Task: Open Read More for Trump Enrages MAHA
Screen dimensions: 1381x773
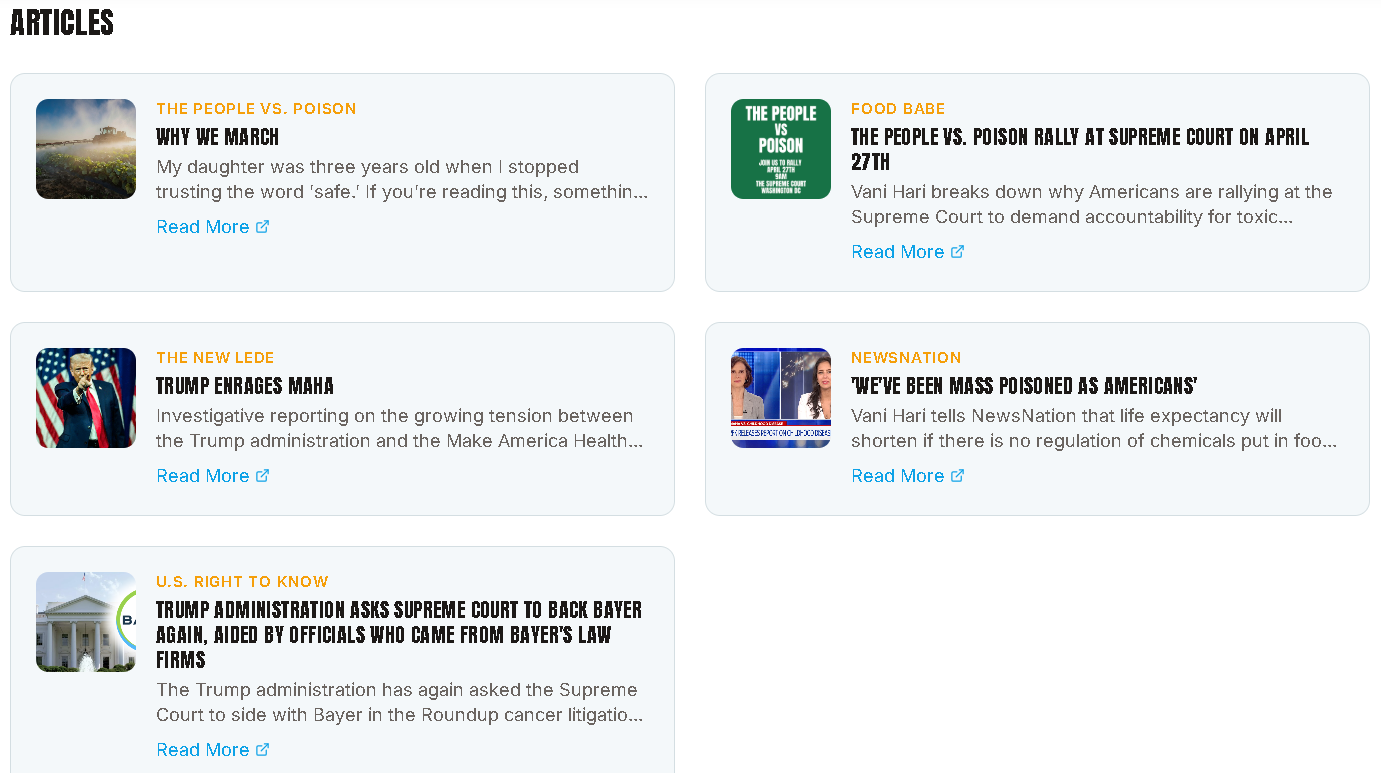Action: [x=203, y=476]
